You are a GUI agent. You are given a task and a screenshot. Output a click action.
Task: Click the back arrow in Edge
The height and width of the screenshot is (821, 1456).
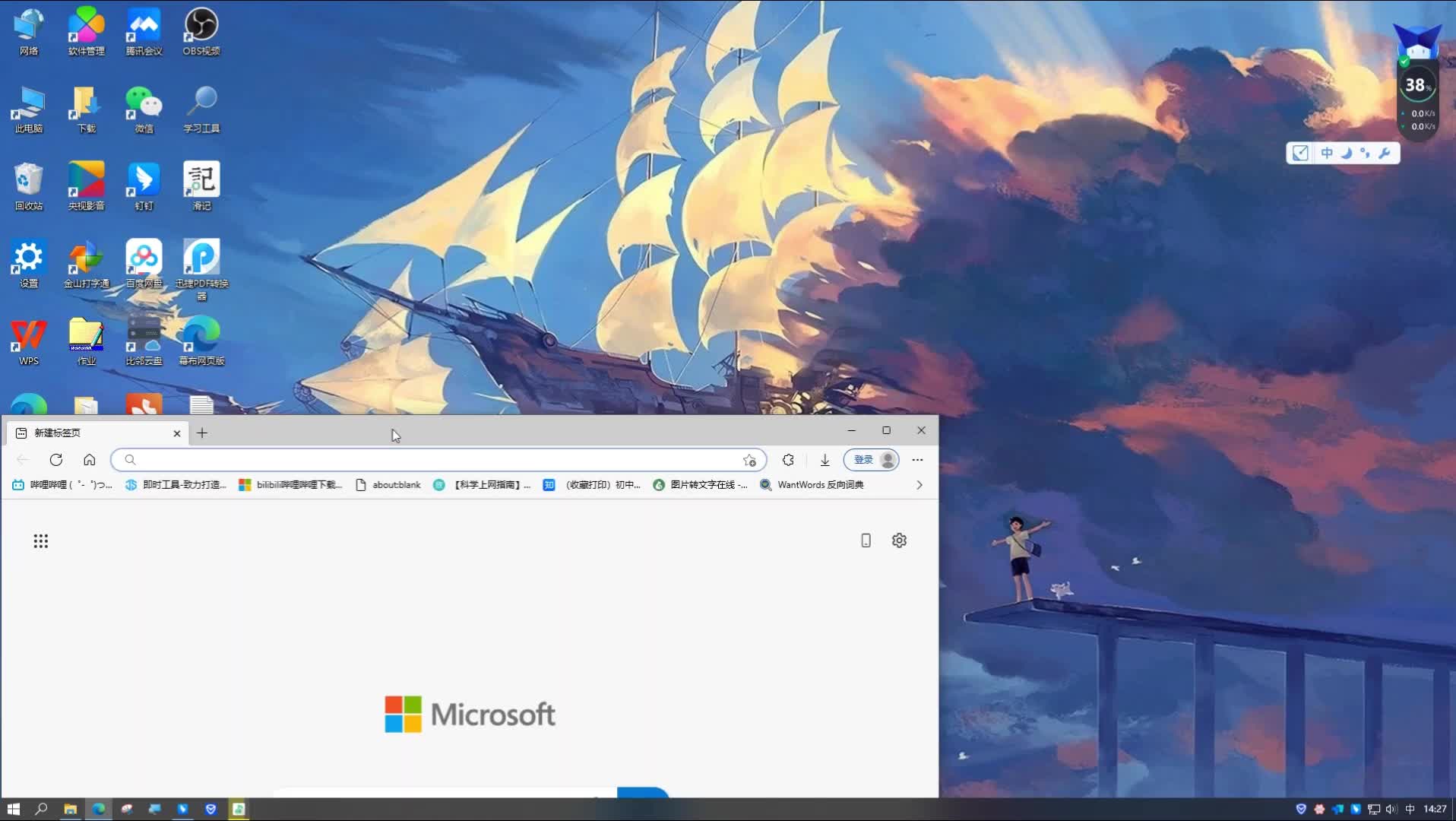[x=22, y=460]
